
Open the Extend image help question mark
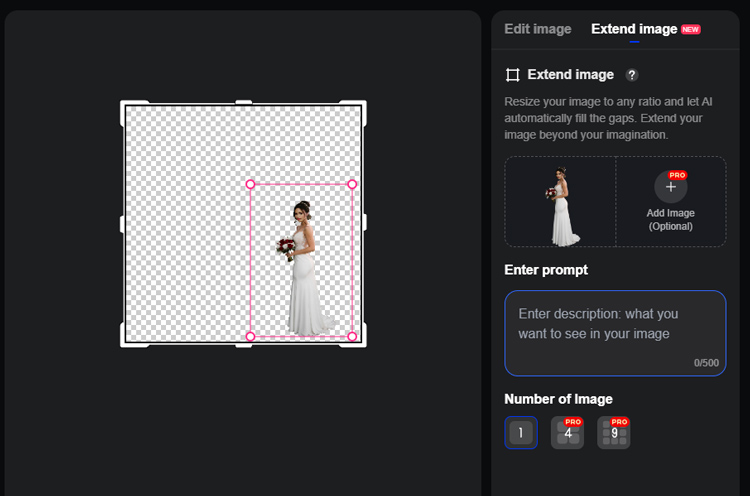pyautogui.click(x=632, y=75)
